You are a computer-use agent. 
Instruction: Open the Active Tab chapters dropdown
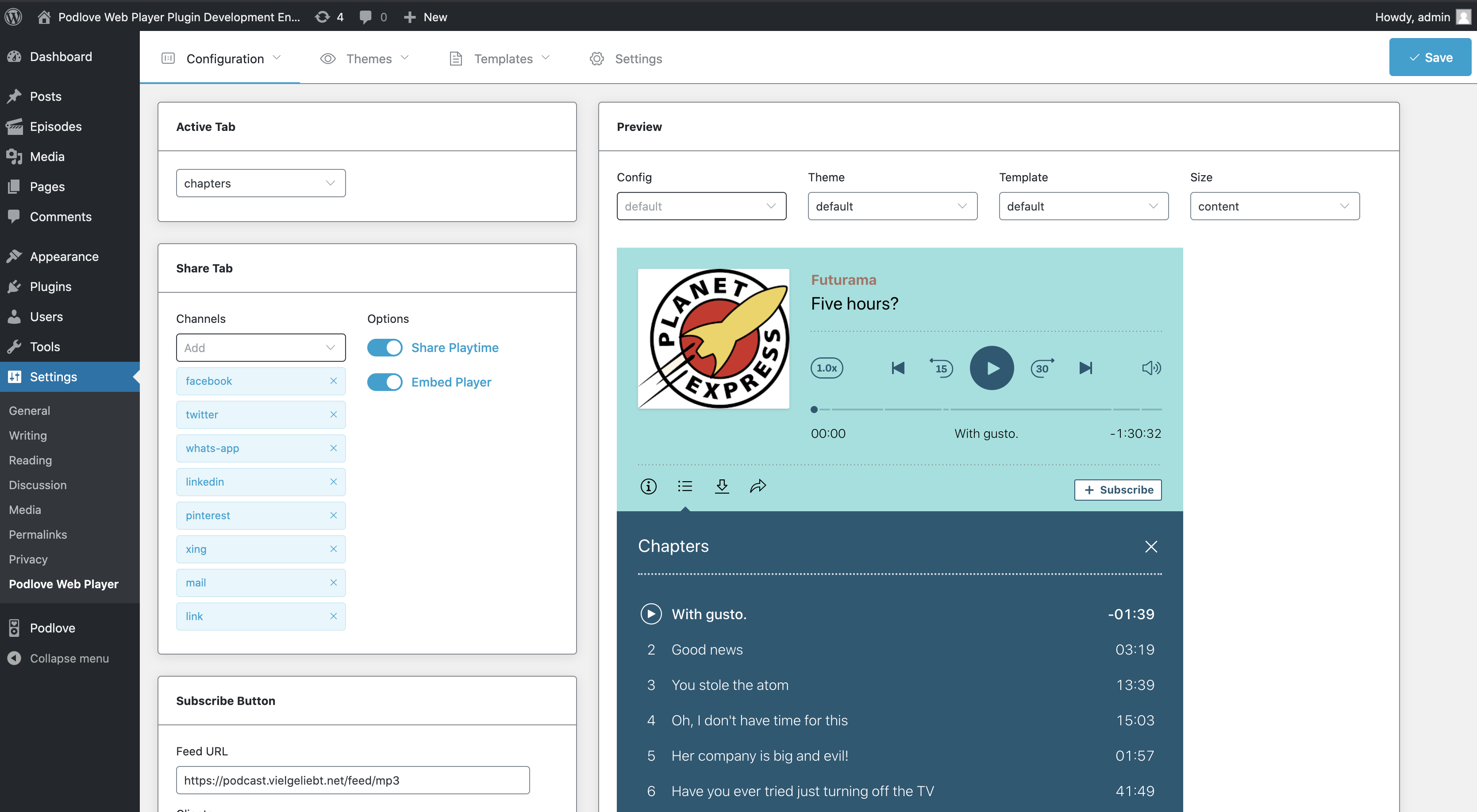pos(261,184)
